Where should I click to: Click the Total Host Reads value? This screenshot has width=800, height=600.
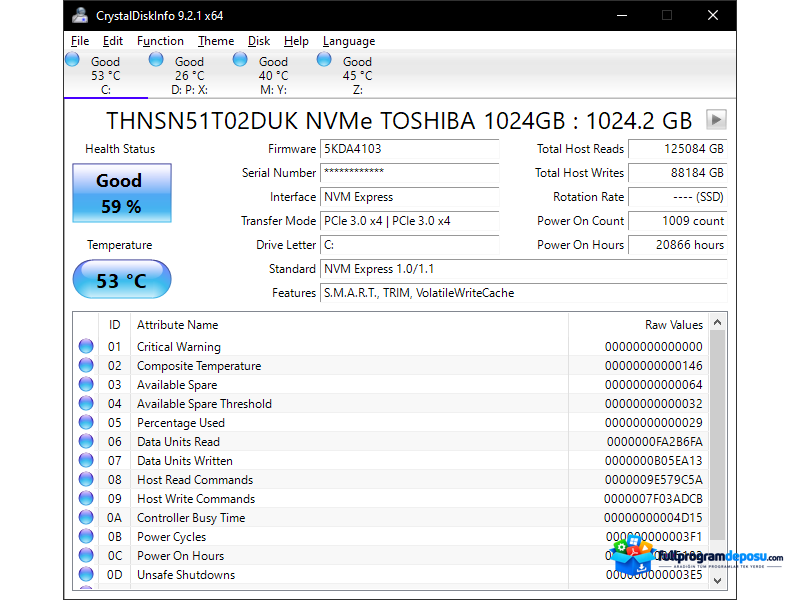(678, 149)
